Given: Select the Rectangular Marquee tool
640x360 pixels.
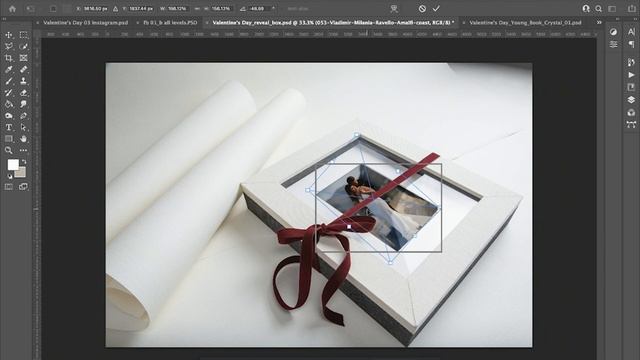Looking at the screenshot, I should tap(24, 35).
